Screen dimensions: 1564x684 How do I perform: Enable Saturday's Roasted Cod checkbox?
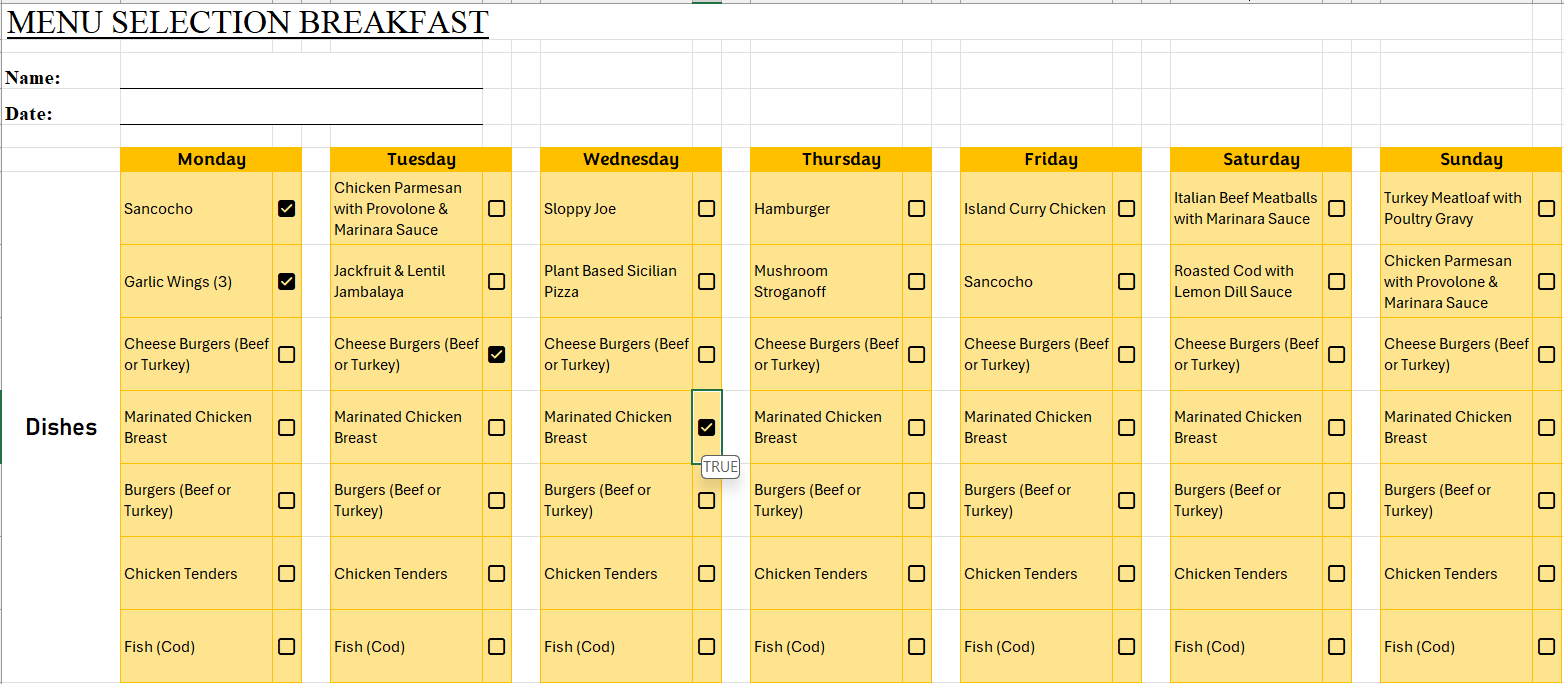click(1337, 282)
